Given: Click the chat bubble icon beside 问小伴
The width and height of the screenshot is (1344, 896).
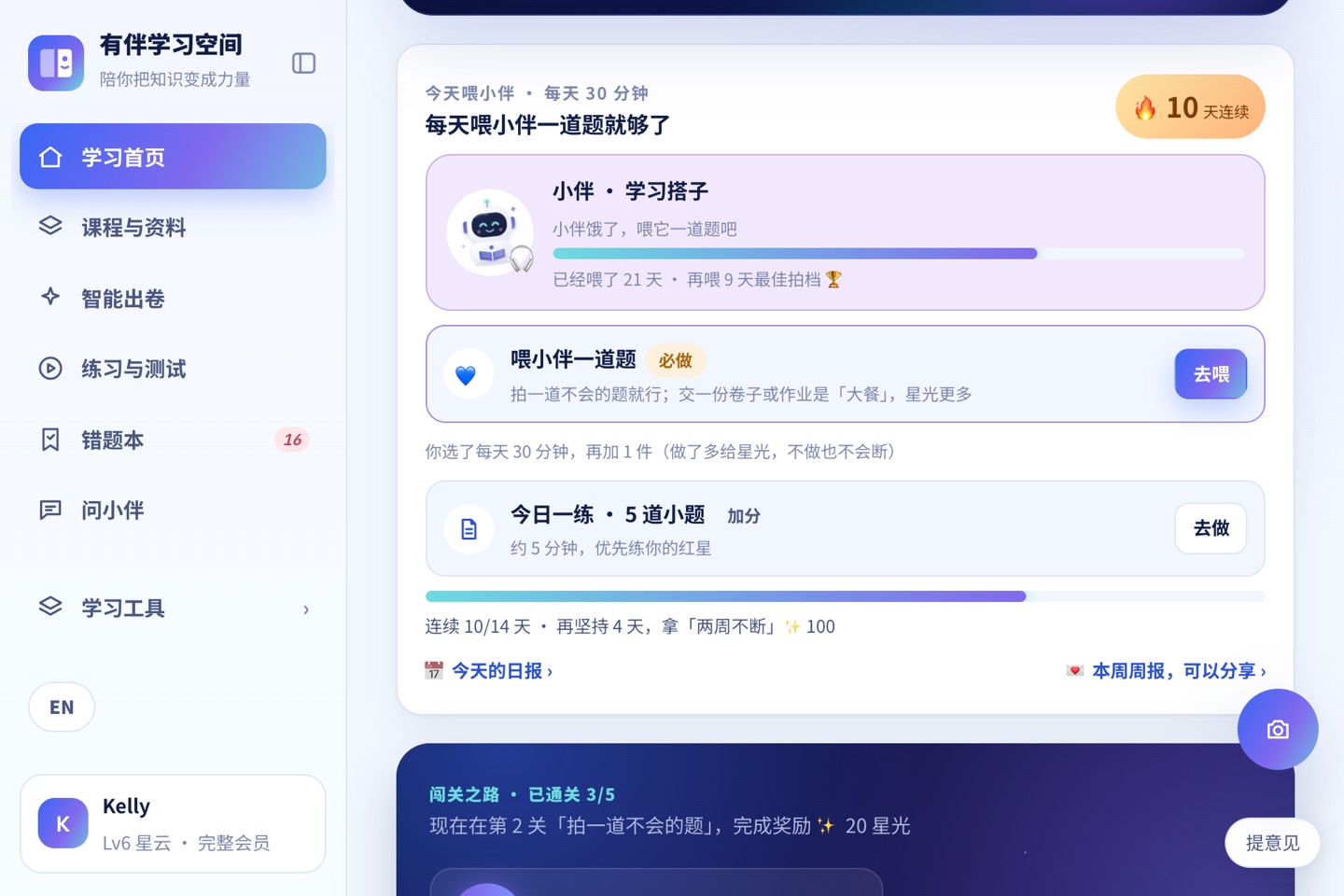Looking at the screenshot, I should (50, 510).
